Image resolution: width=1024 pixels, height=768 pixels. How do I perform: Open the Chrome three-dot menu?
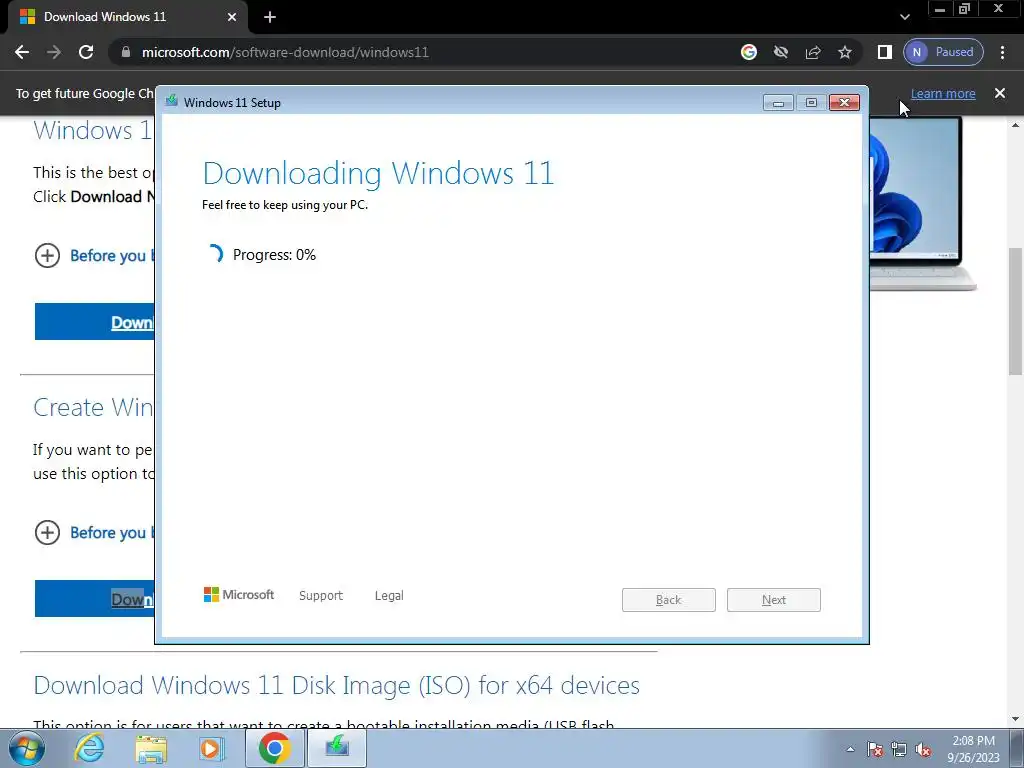[x=1002, y=52]
